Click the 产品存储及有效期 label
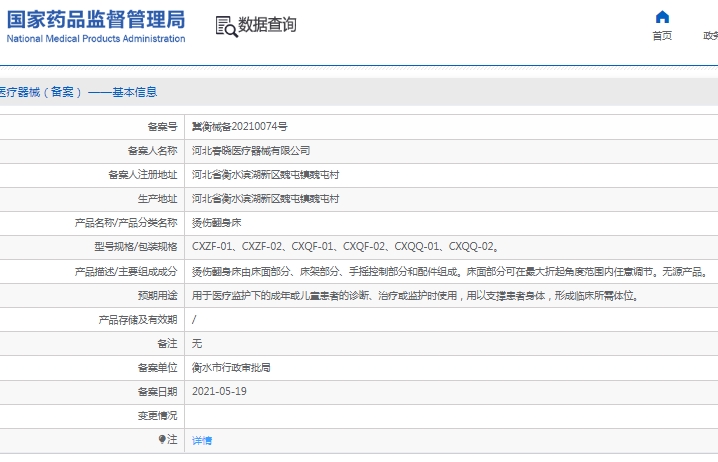 (x=138, y=320)
